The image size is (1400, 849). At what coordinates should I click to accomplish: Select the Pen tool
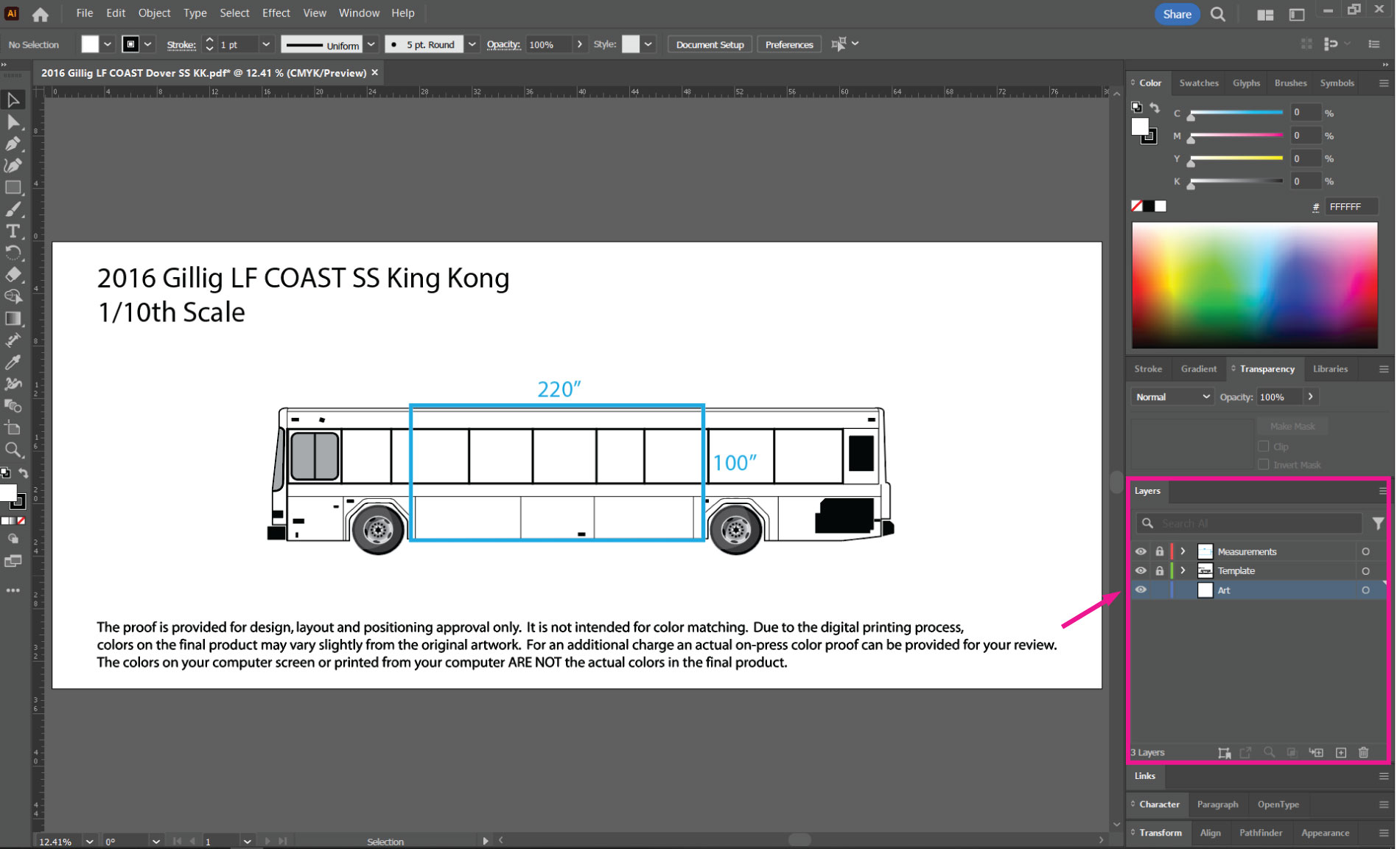click(13, 144)
